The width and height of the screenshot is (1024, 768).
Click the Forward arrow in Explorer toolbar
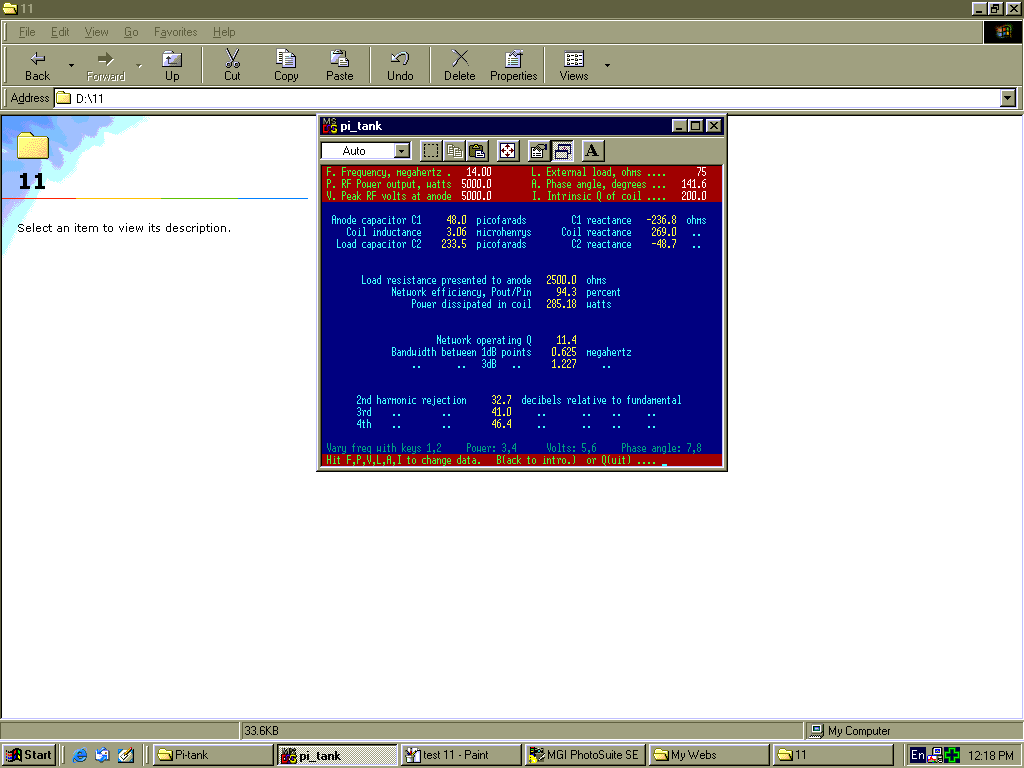pyautogui.click(x=106, y=65)
